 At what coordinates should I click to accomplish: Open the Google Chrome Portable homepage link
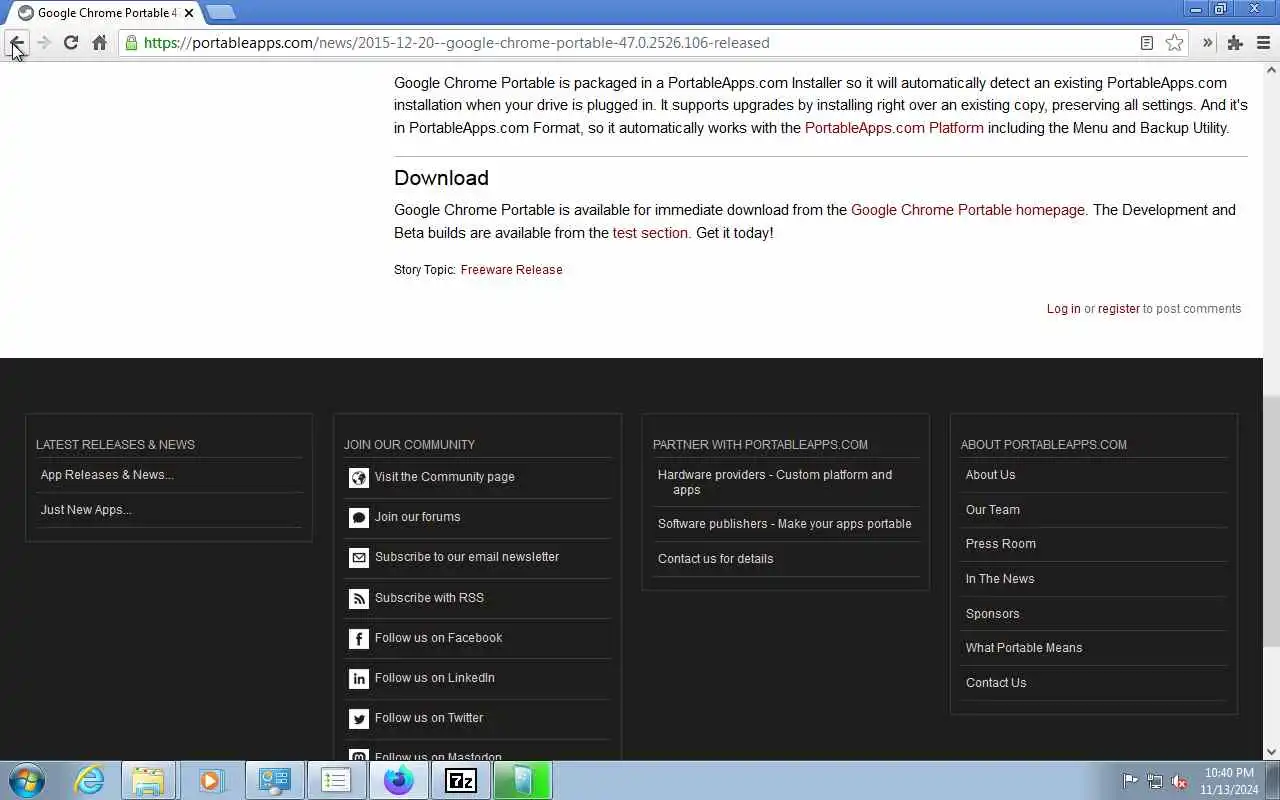pos(968,210)
